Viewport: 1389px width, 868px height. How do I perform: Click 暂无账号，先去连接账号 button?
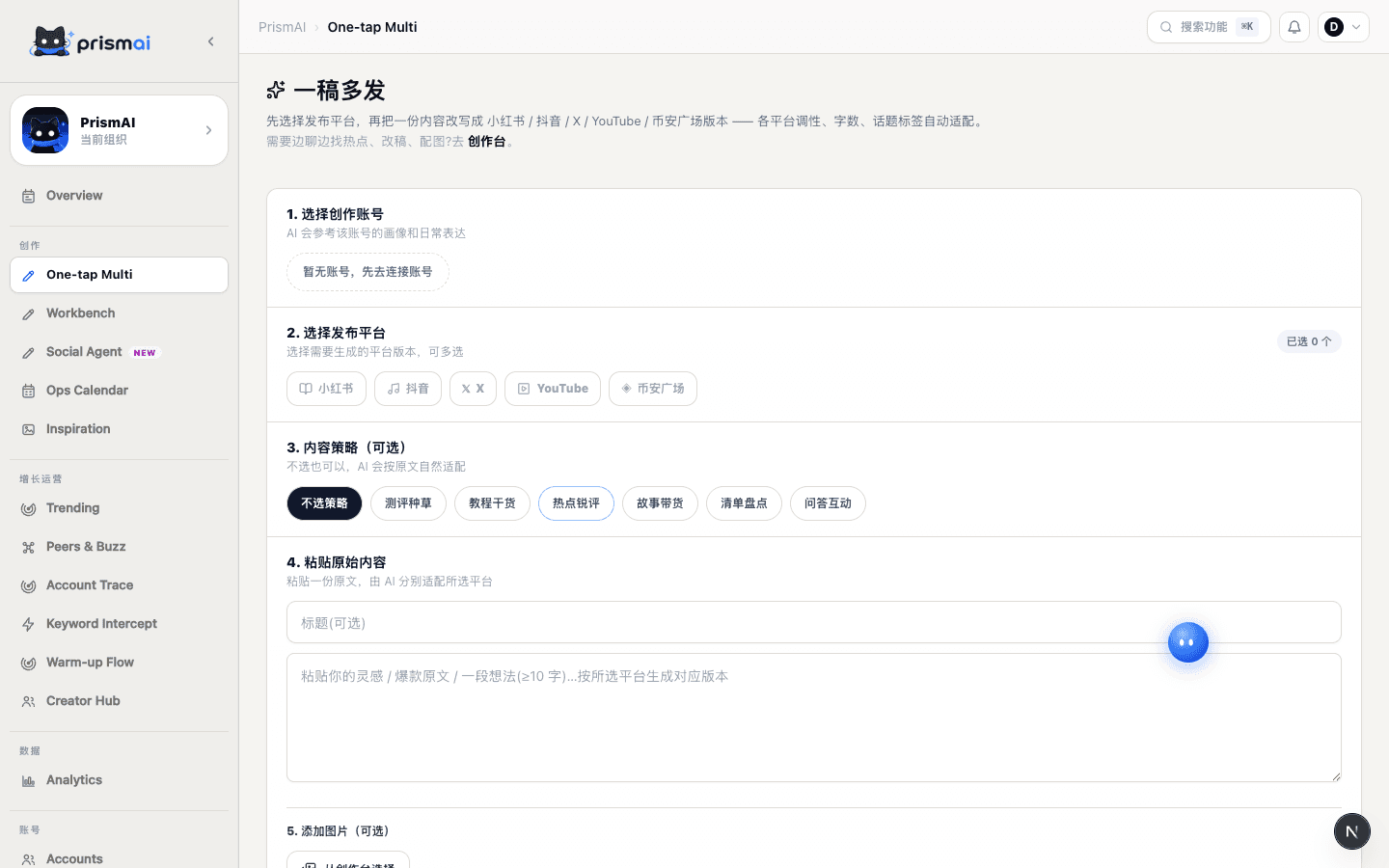tap(368, 272)
